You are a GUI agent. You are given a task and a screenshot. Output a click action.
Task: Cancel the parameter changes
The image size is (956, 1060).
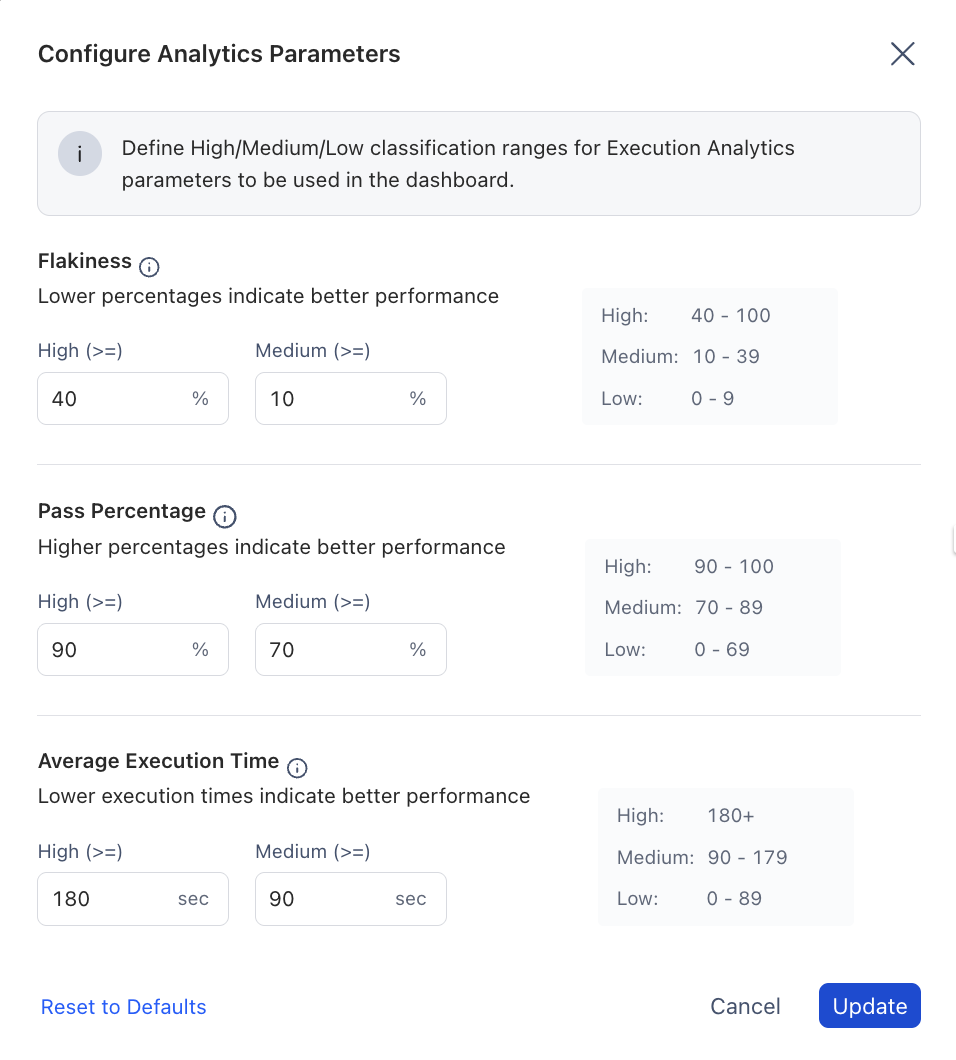(745, 1006)
